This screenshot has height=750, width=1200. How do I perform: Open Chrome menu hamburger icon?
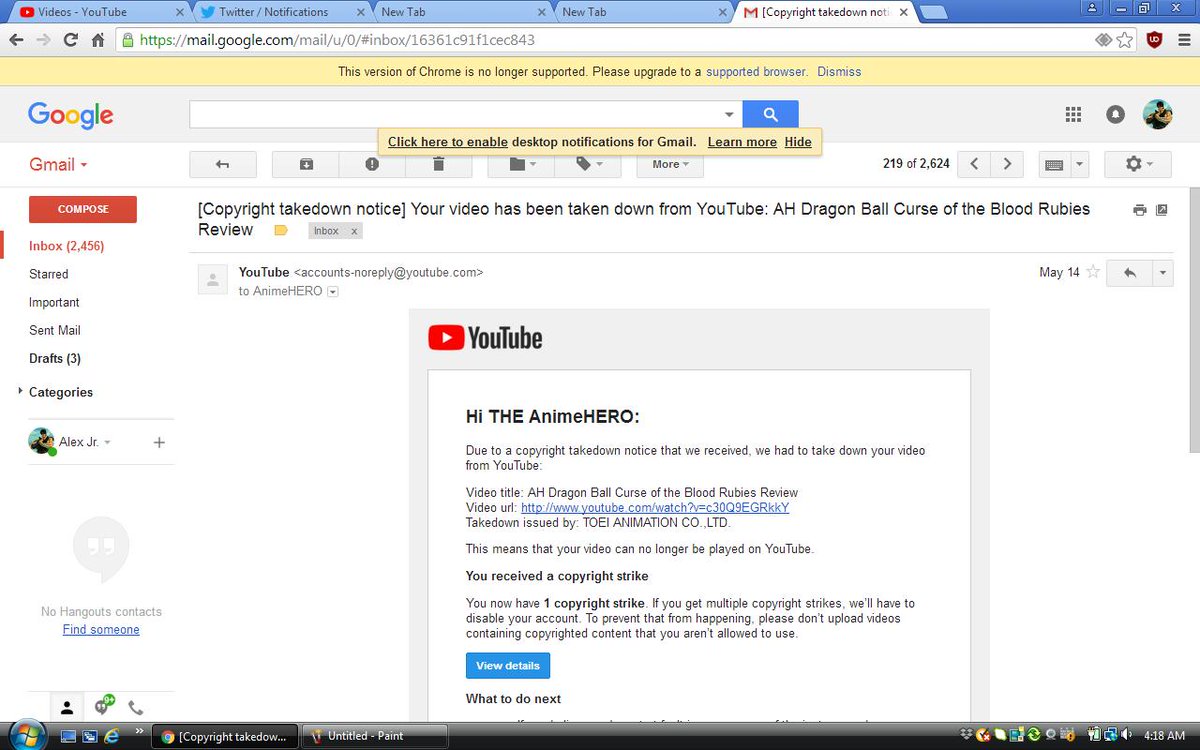(x=1183, y=41)
